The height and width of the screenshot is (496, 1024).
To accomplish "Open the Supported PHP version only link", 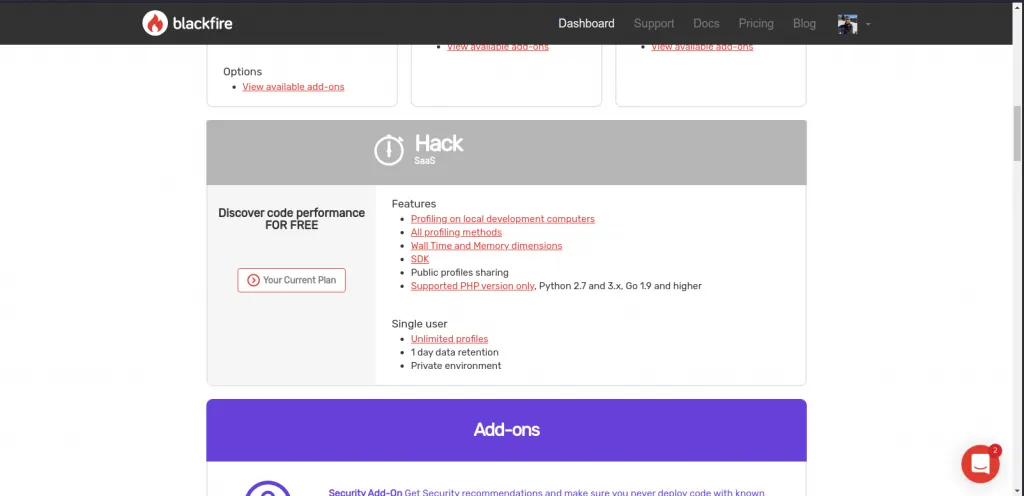I will [x=472, y=286].
